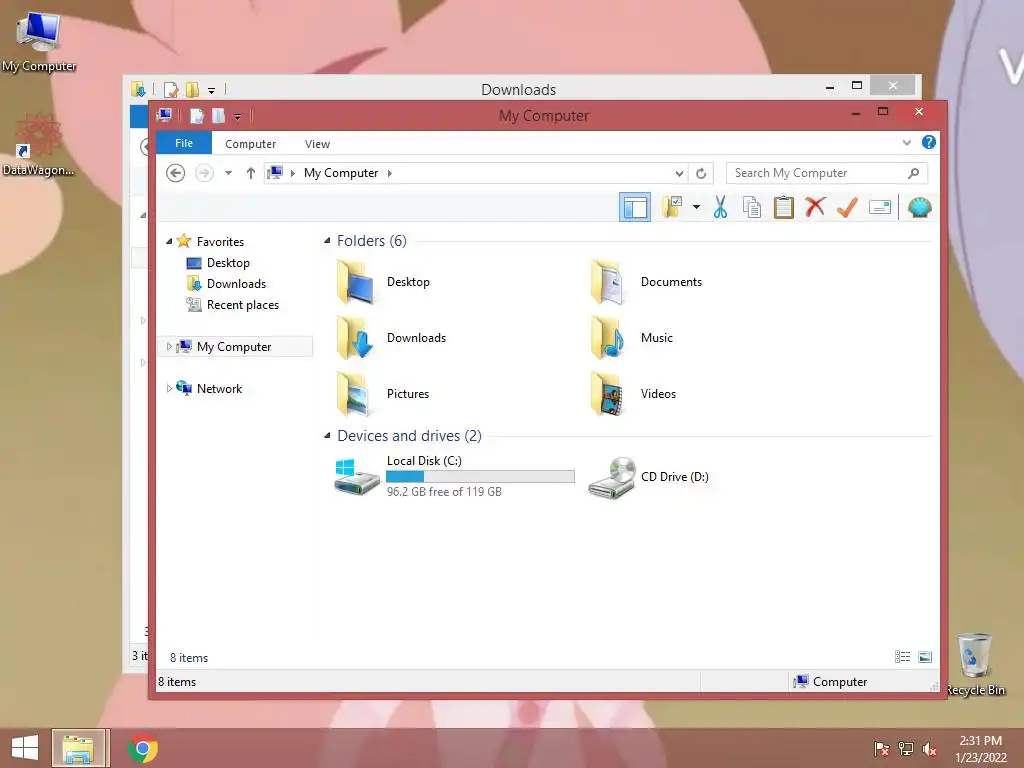Open the File menu tab

184,143
